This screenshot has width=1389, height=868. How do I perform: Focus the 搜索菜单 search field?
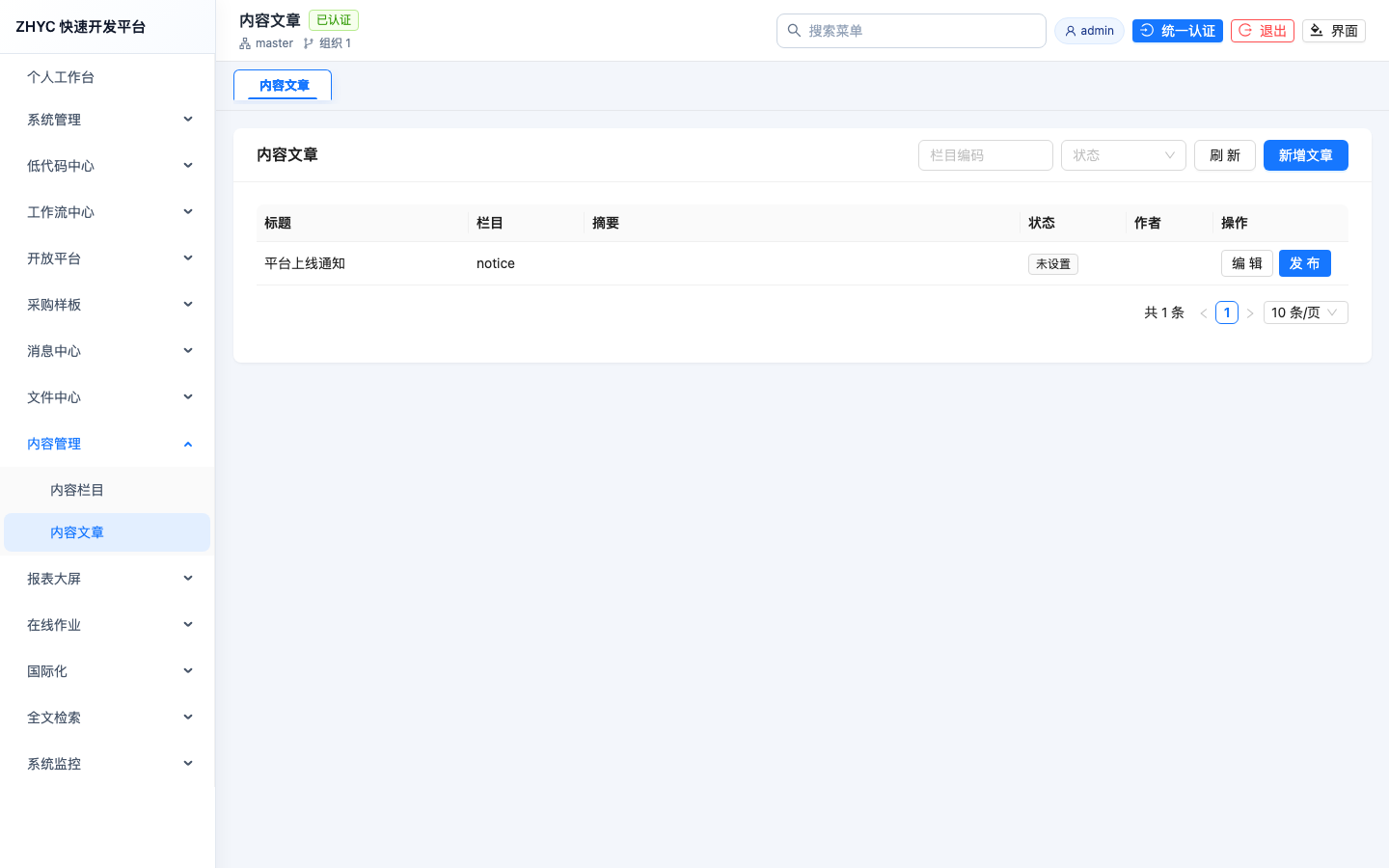click(x=912, y=31)
